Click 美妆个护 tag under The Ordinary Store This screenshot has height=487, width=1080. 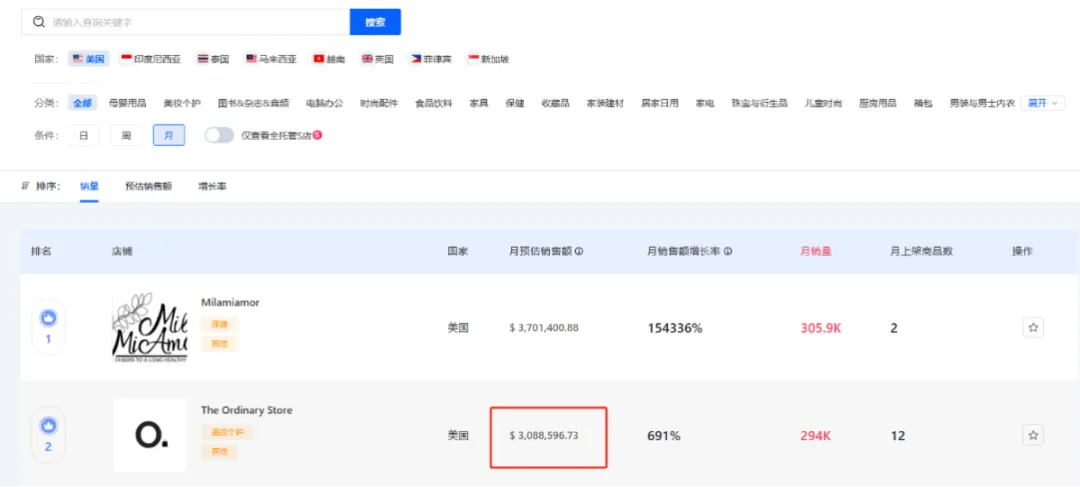click(x=228, y=432)
